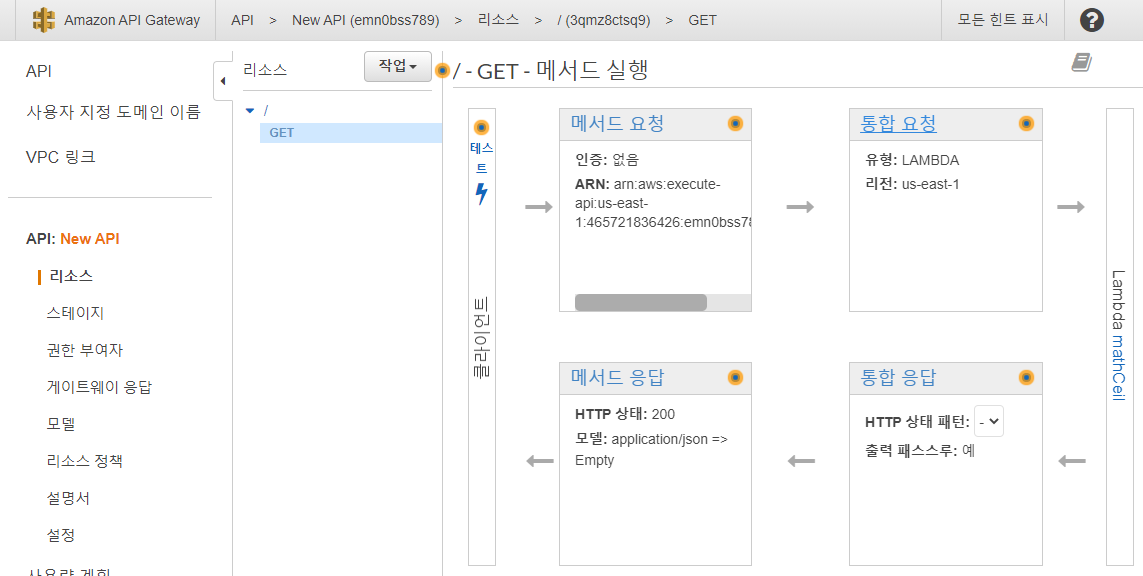Click the 메서드 요청 horizontal scrollbar thumb
The width and height of the screenshot is (1143, 576).
[641, 303]
